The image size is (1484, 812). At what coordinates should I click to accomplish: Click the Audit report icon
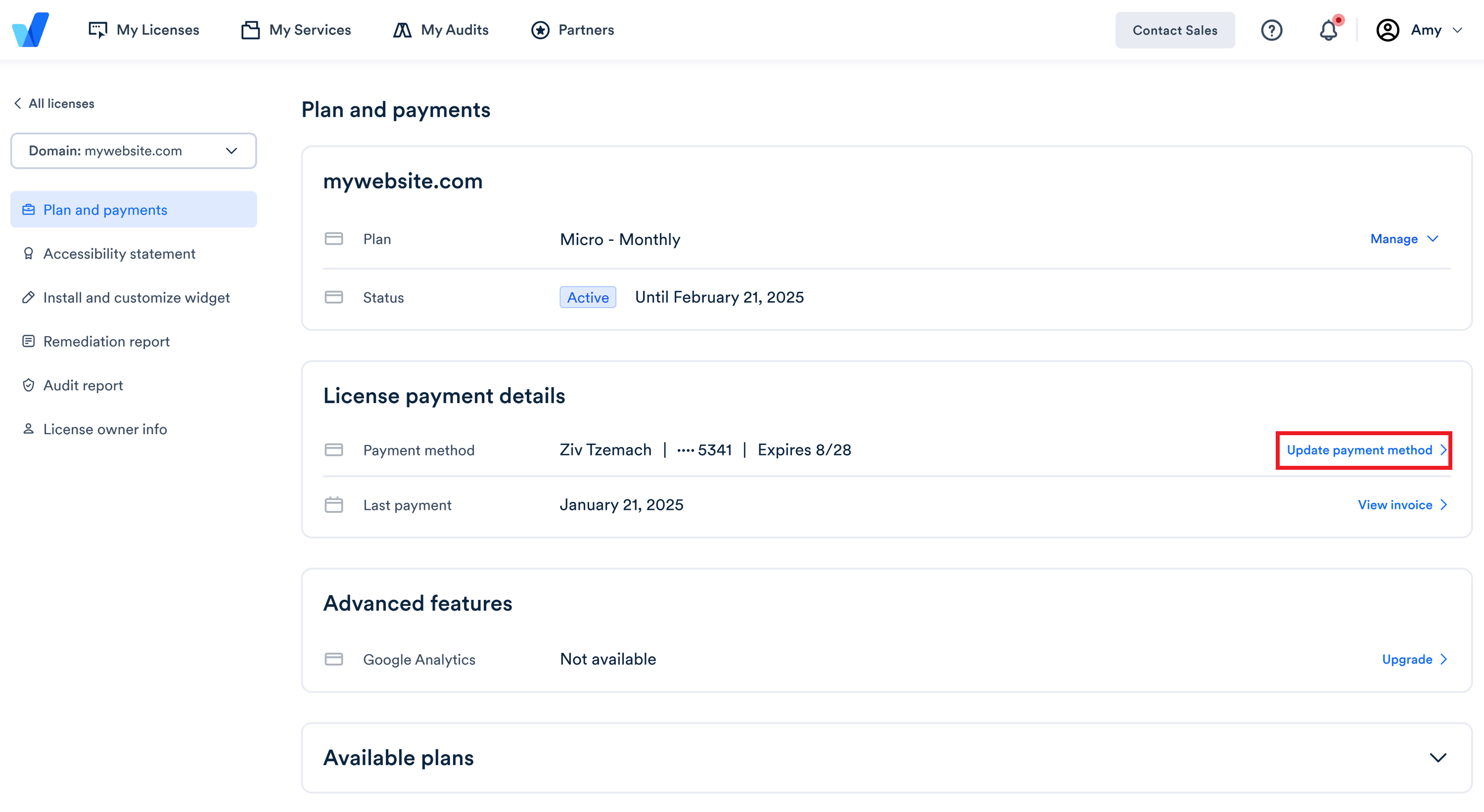28,385
